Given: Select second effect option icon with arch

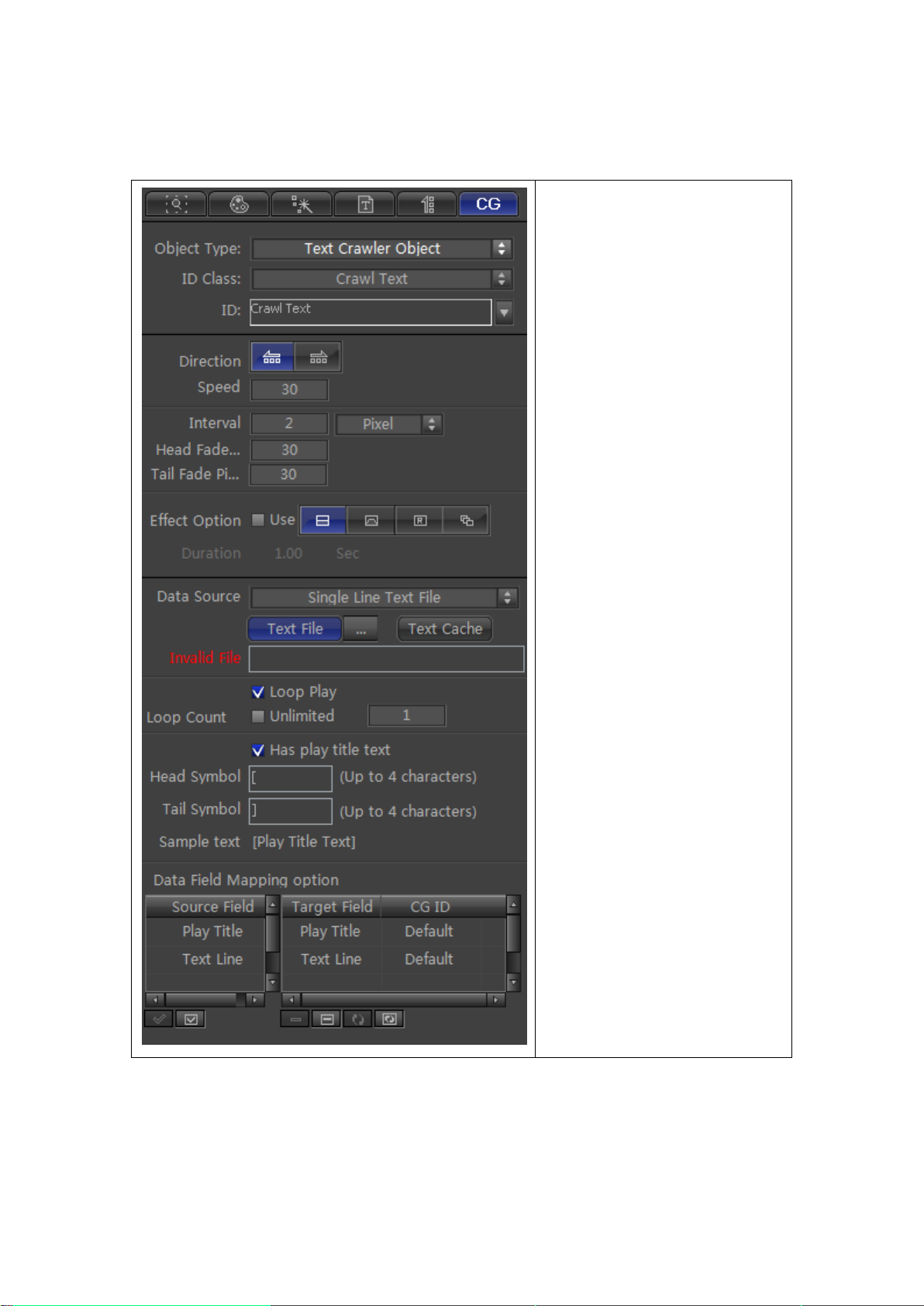Looking at the screenshot, I should [x=371, y=521].
